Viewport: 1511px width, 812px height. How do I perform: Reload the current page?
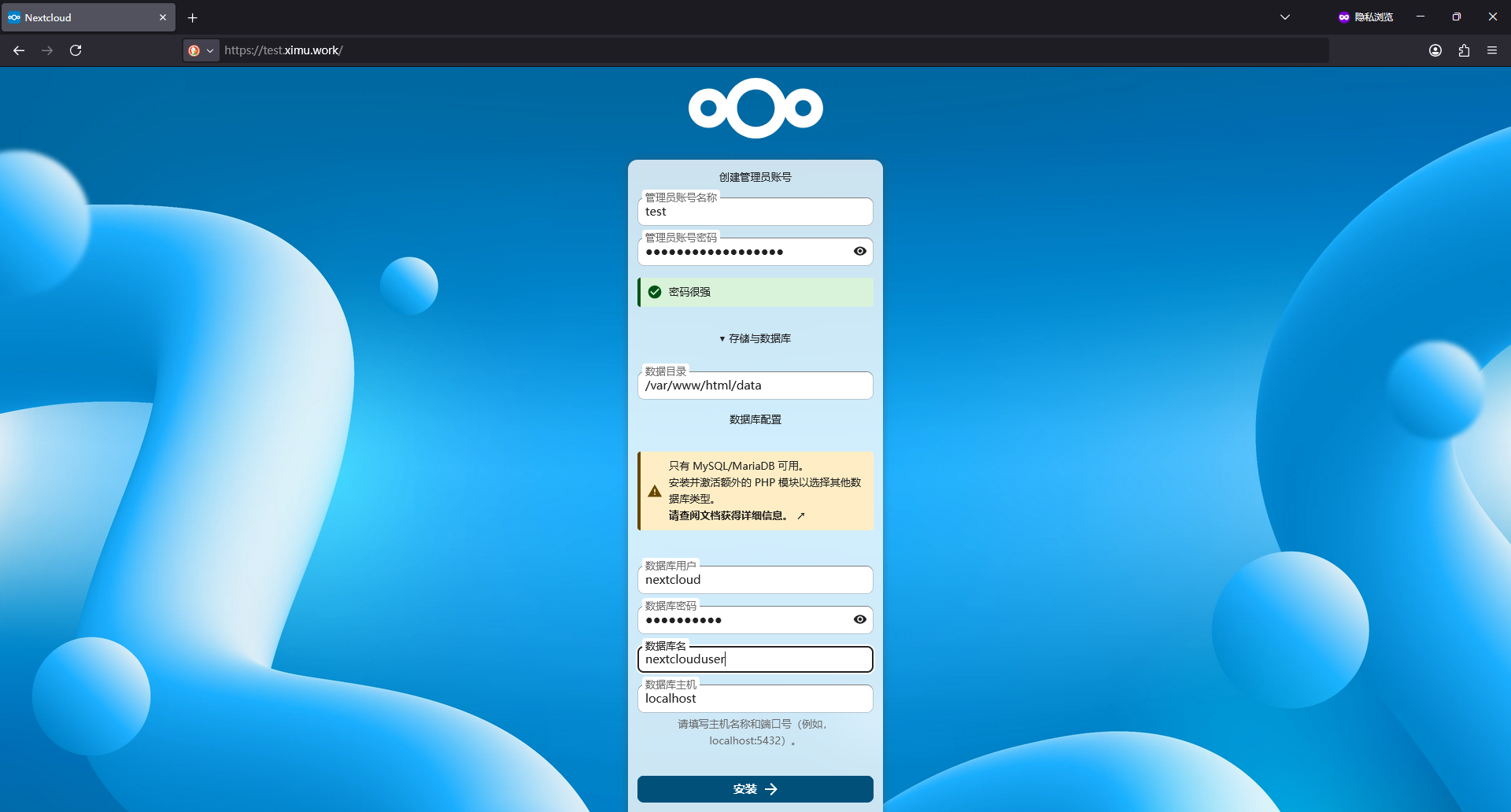(x=76, y=50)
